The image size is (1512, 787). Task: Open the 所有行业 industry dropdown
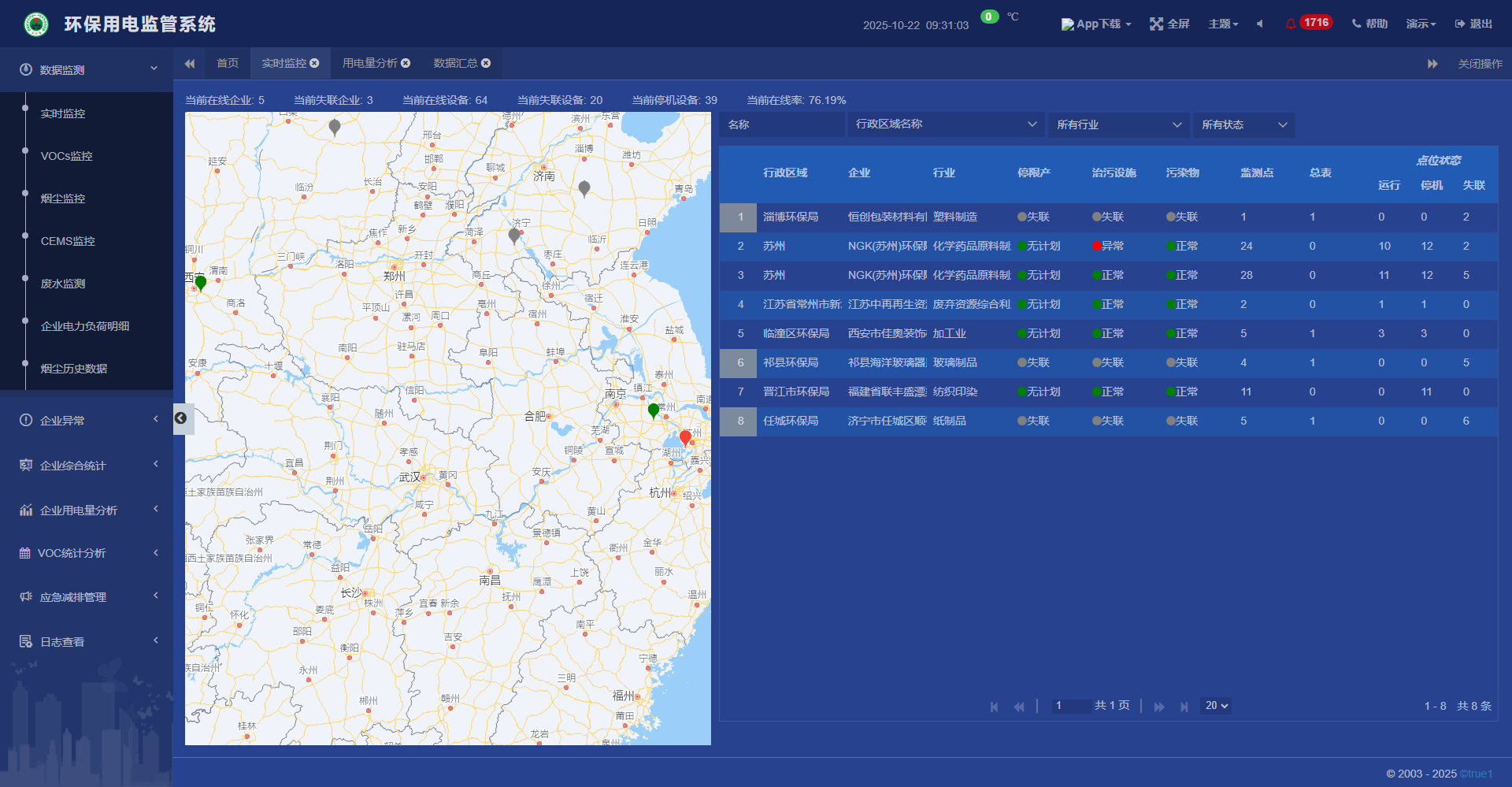(x=1118, y=124)
